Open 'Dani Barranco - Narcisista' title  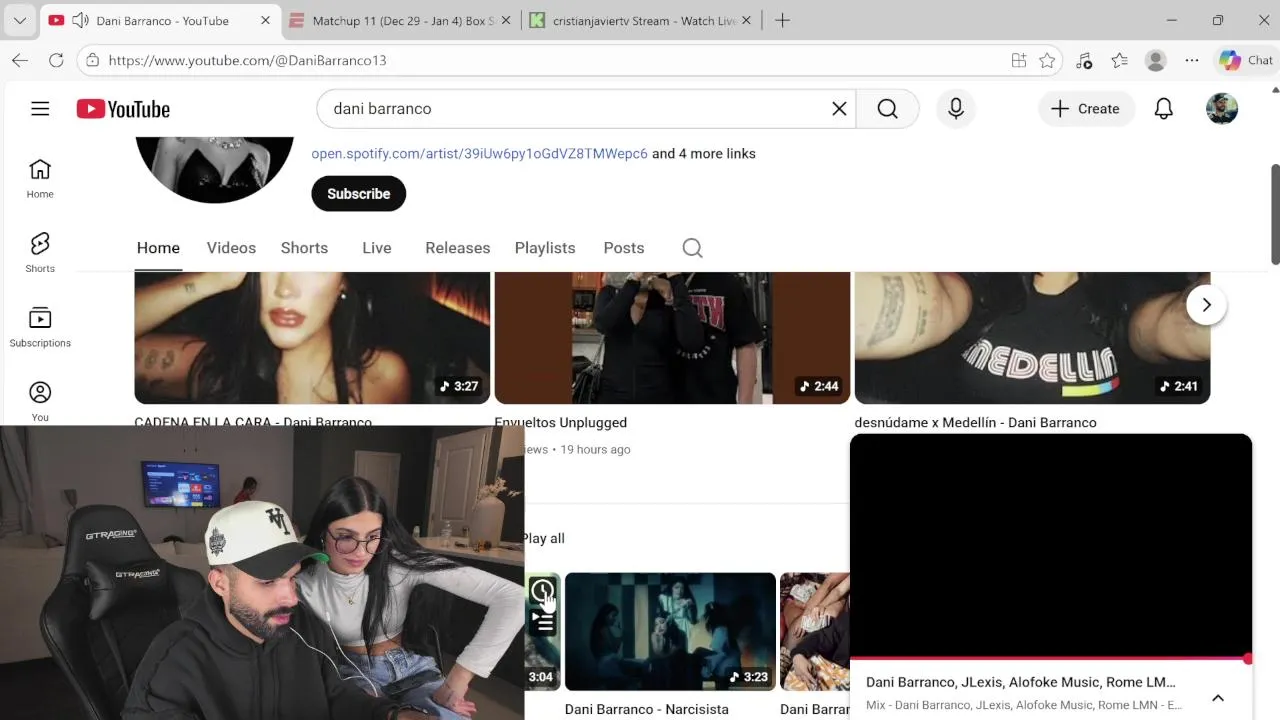[646, 709]
